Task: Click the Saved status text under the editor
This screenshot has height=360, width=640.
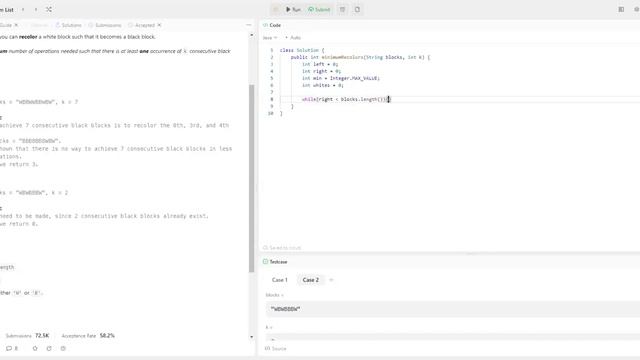Action: tap(282, 248)
